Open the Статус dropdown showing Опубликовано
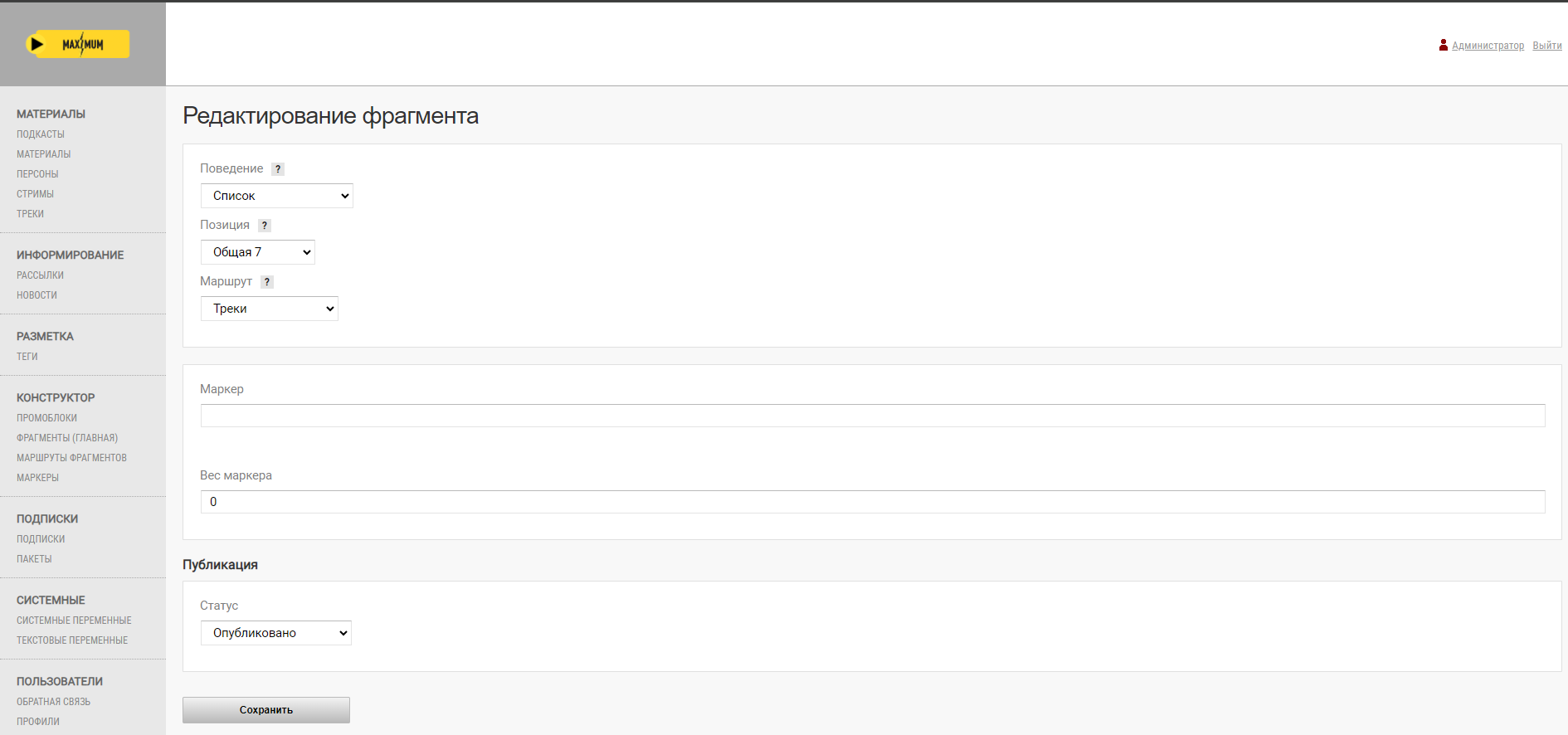 tap(276, 633)
